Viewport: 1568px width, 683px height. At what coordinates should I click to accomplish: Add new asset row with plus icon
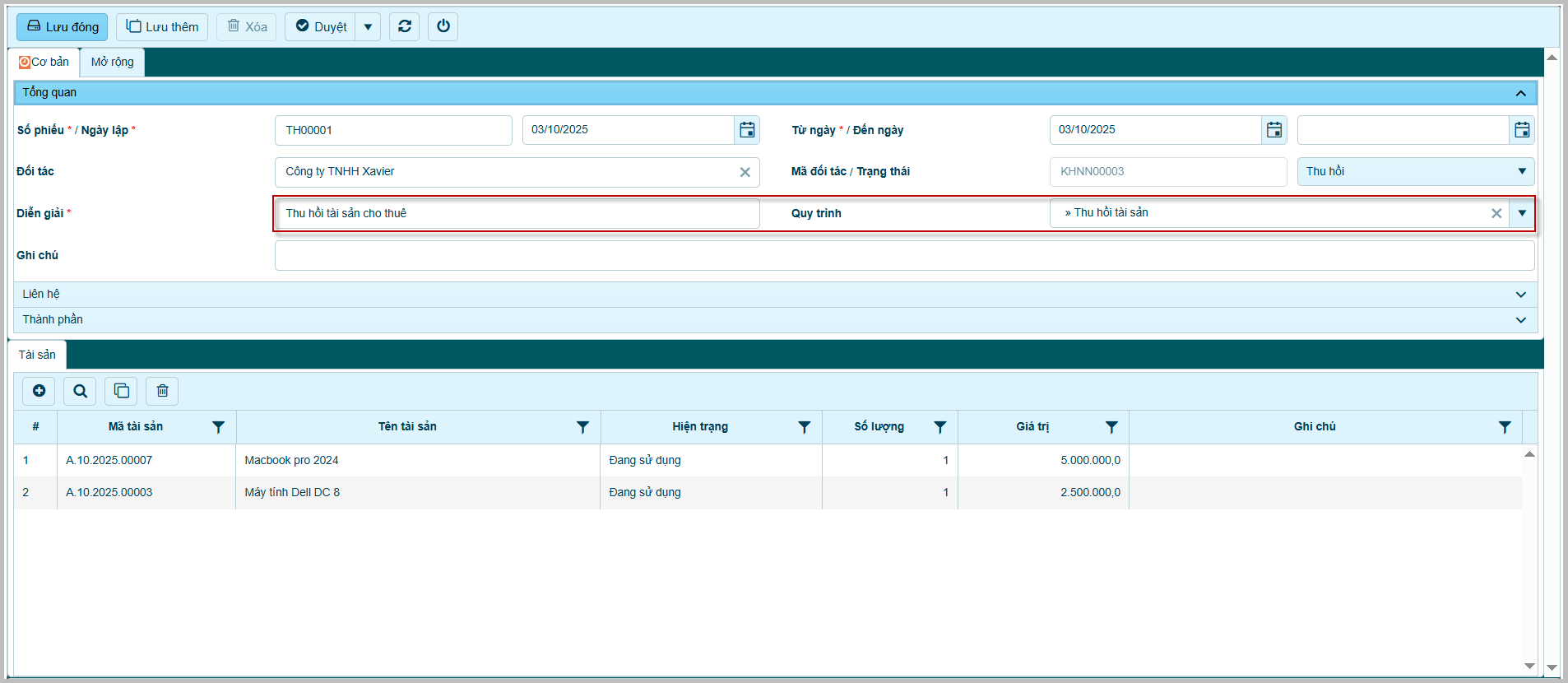pos(39,391)
